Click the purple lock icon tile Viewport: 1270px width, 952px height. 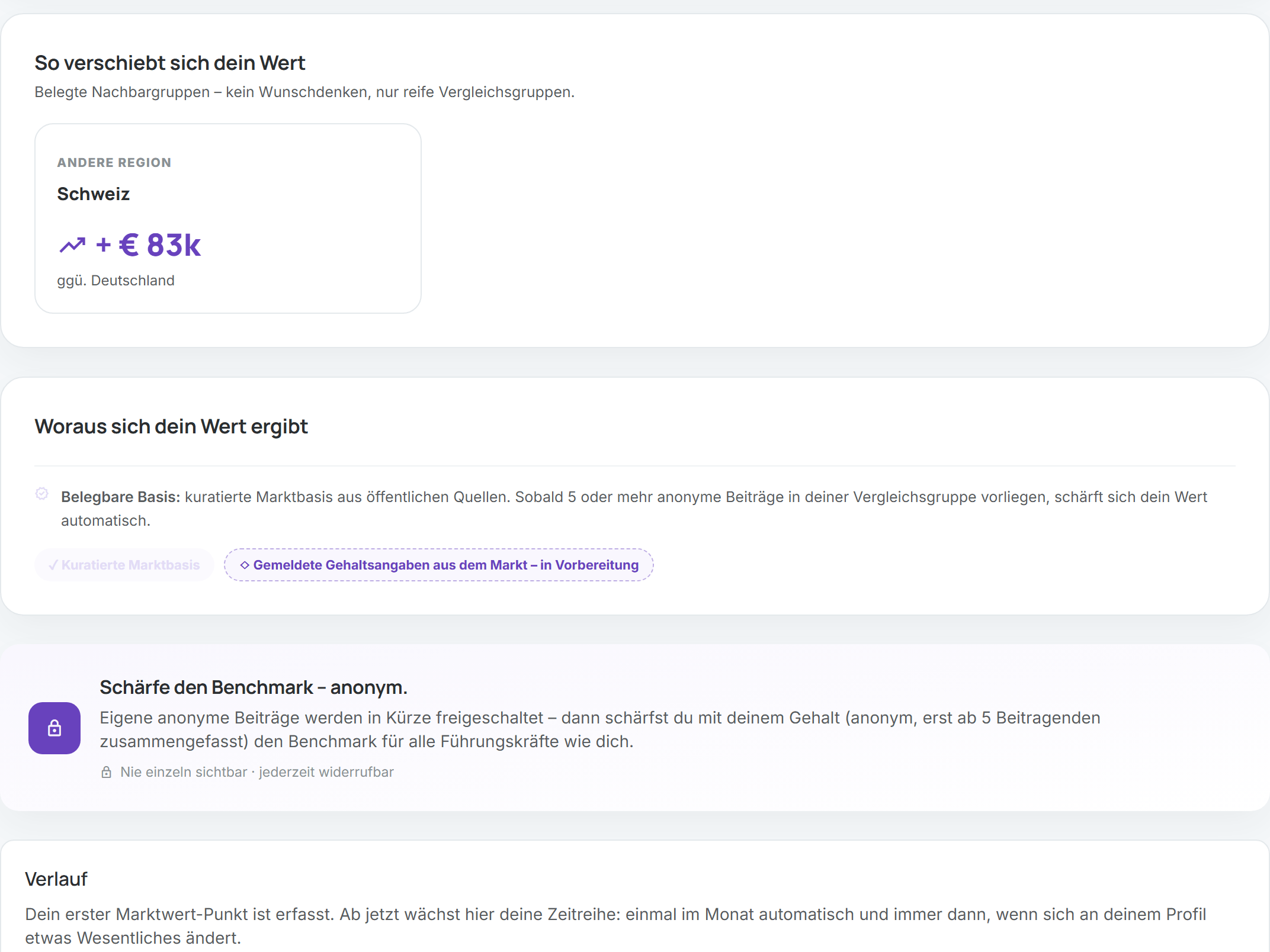(54, 728)
